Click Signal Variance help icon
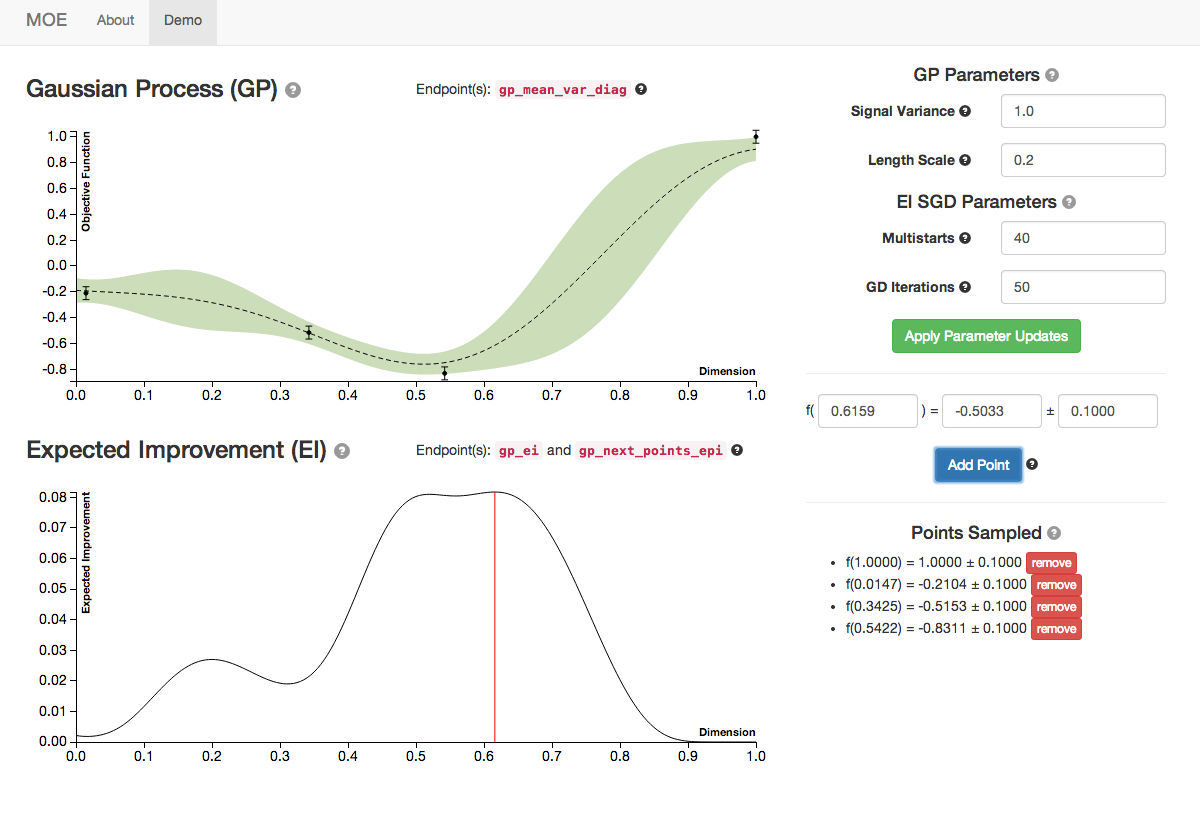Screen dimensions: 1200x831 (965, 111)
